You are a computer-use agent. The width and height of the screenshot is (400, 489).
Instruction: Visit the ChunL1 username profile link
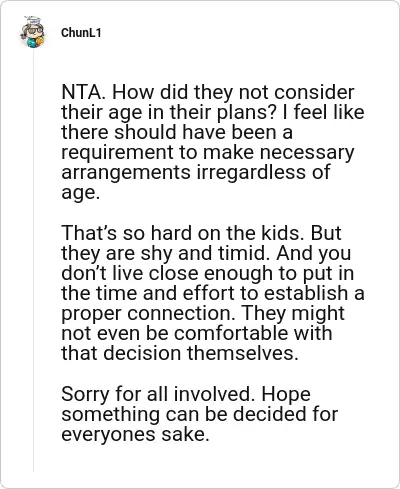tap(81, 33)
